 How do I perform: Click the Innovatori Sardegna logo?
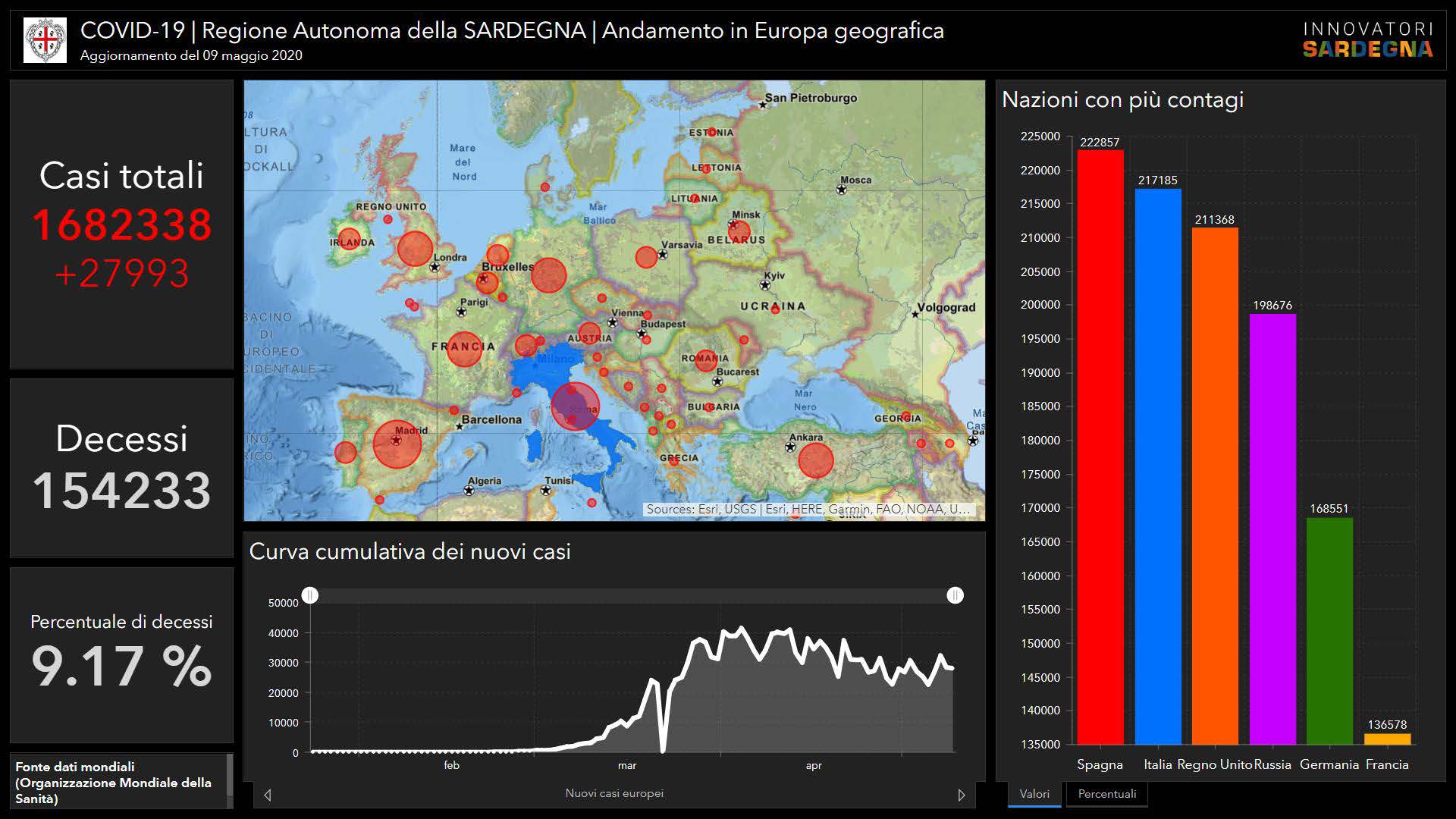[x=1367, y=40]
